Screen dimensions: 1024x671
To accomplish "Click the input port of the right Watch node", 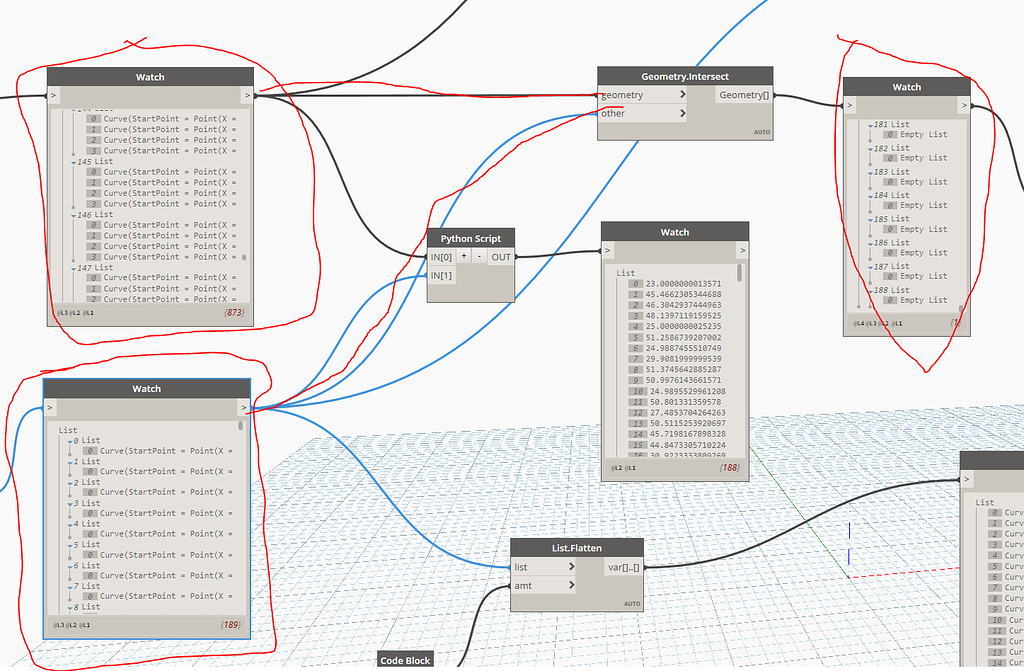I will coord(849,103).
